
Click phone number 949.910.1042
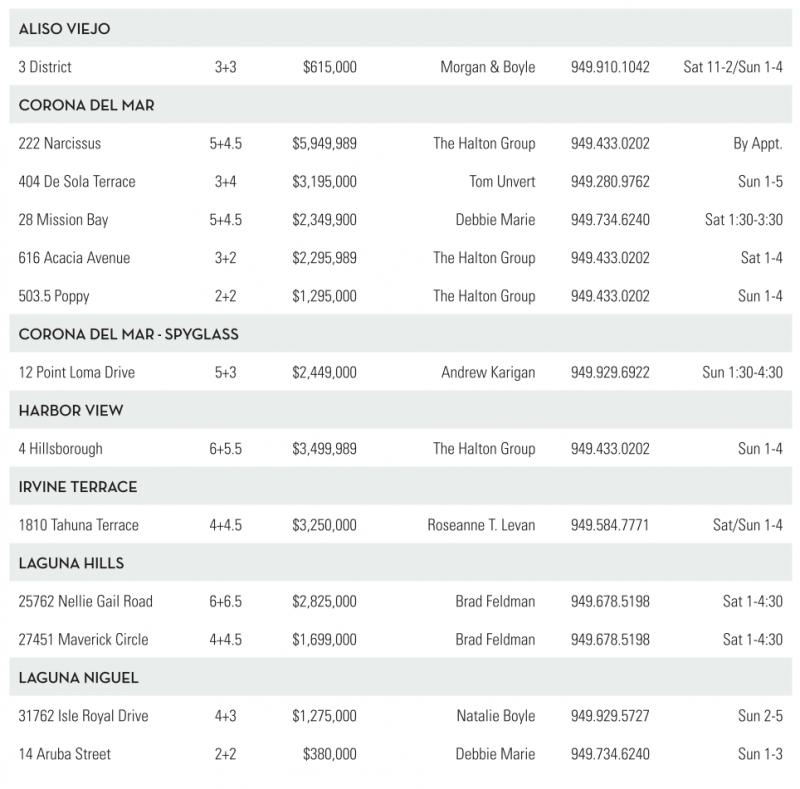tap(610, 68)
